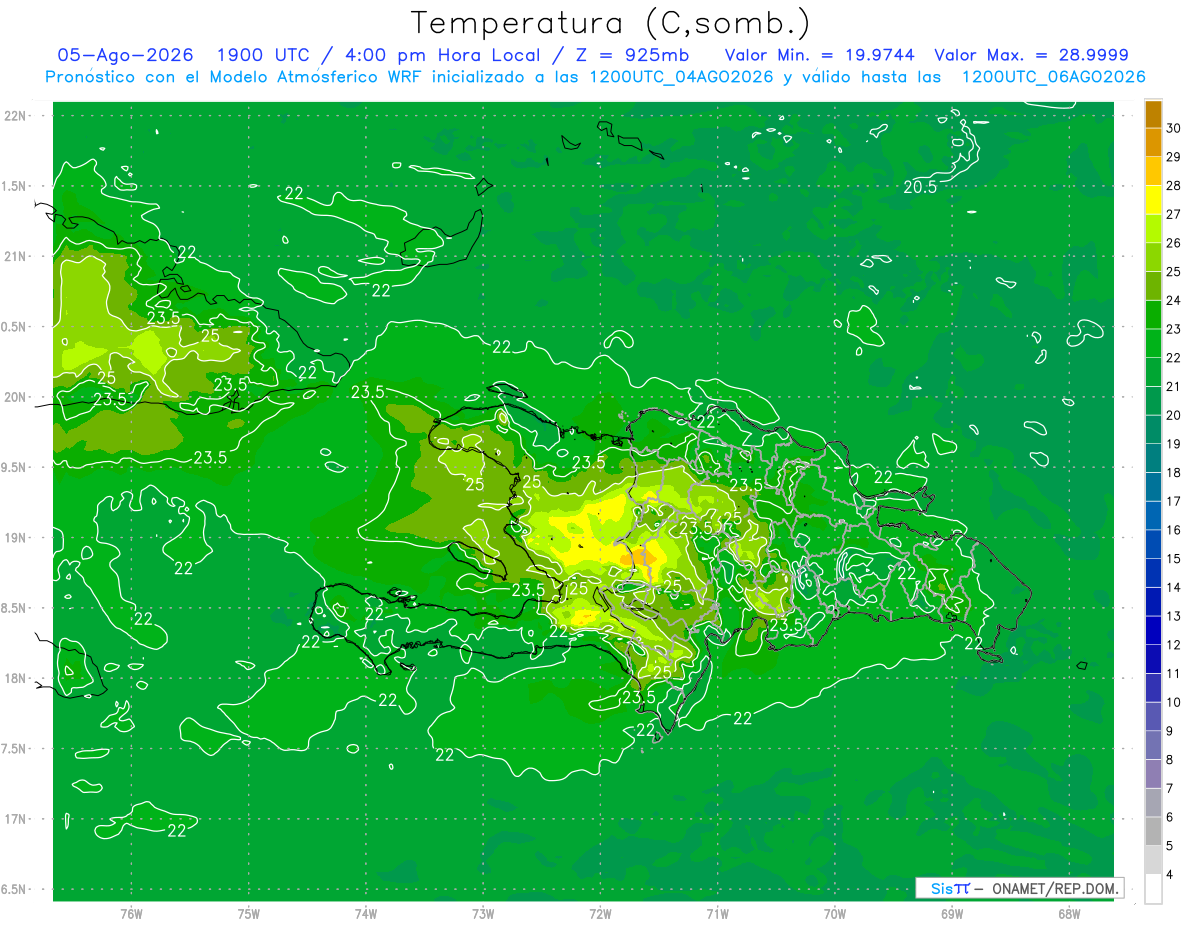Click the green legend band between 22 and 23
Image resolution: width=1200 pixels, height=927 pixels.
tap(1153, 343)
